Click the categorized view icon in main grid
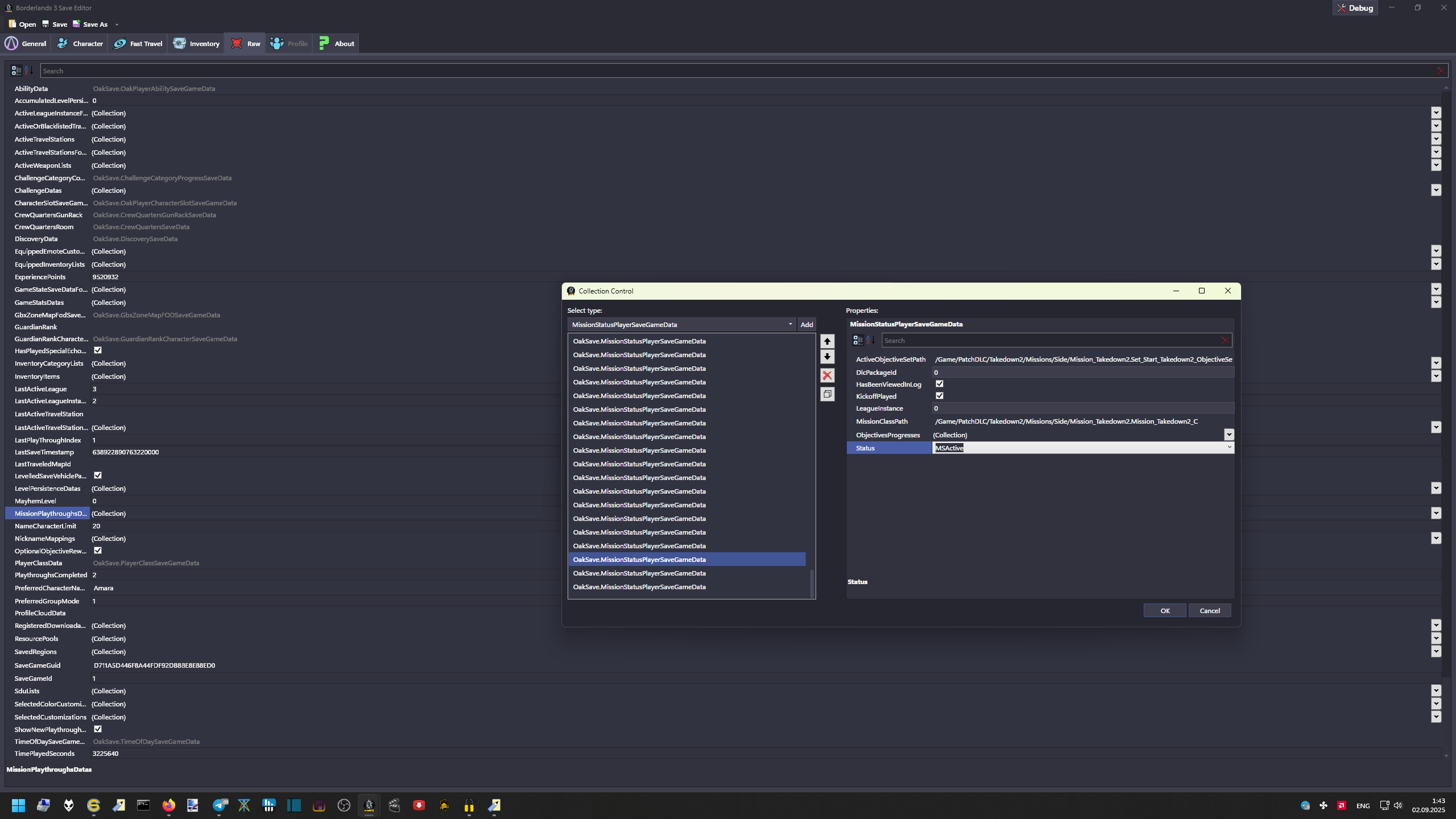Screen dimensions: 1456x819 click(x=16, y=71)
